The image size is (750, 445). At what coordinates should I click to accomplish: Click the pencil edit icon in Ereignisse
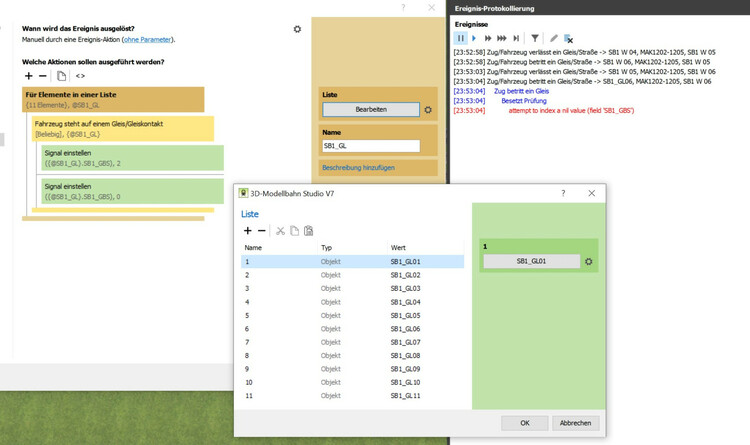point(553,38)
